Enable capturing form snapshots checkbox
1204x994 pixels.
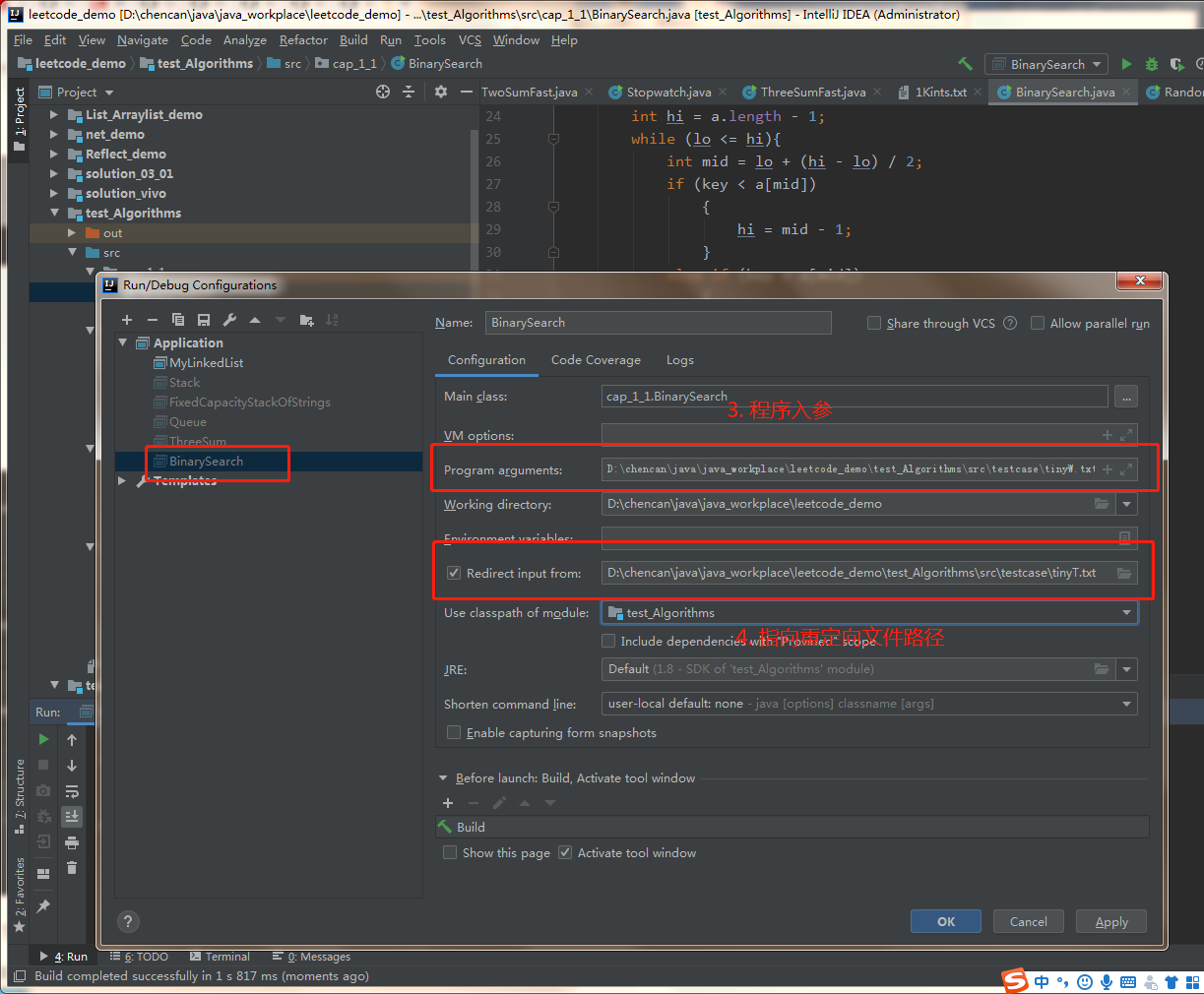454,732
